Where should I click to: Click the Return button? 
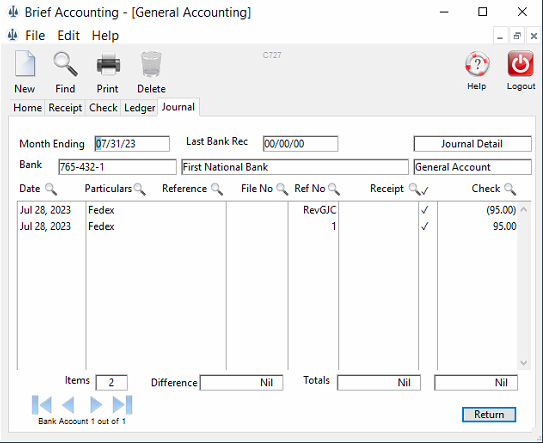[x=489, y=415]
